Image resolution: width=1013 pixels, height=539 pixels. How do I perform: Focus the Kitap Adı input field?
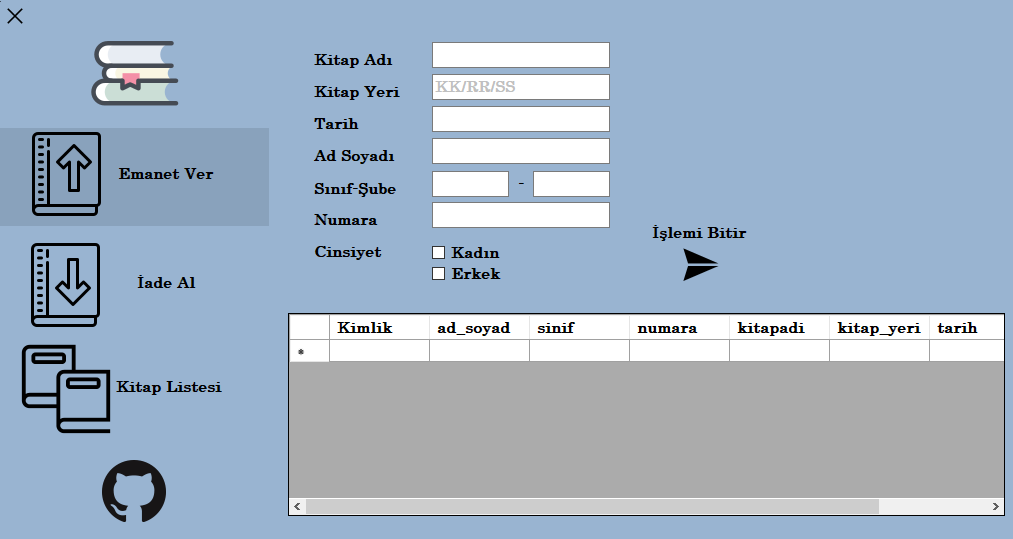(x=521, y=55)
